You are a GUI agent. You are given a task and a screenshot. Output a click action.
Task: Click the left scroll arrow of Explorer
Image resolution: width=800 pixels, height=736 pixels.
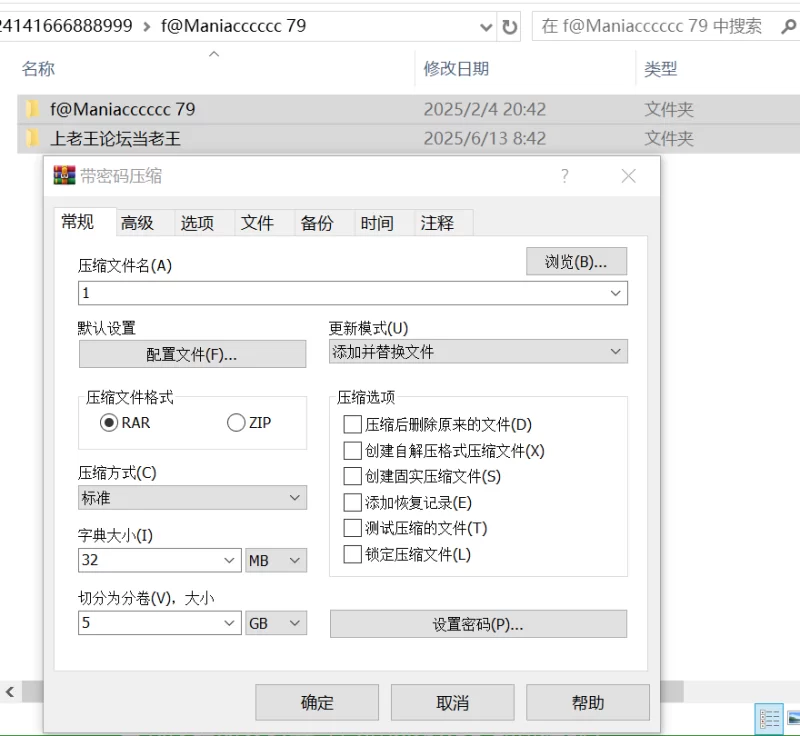click(x=10, y=692)
